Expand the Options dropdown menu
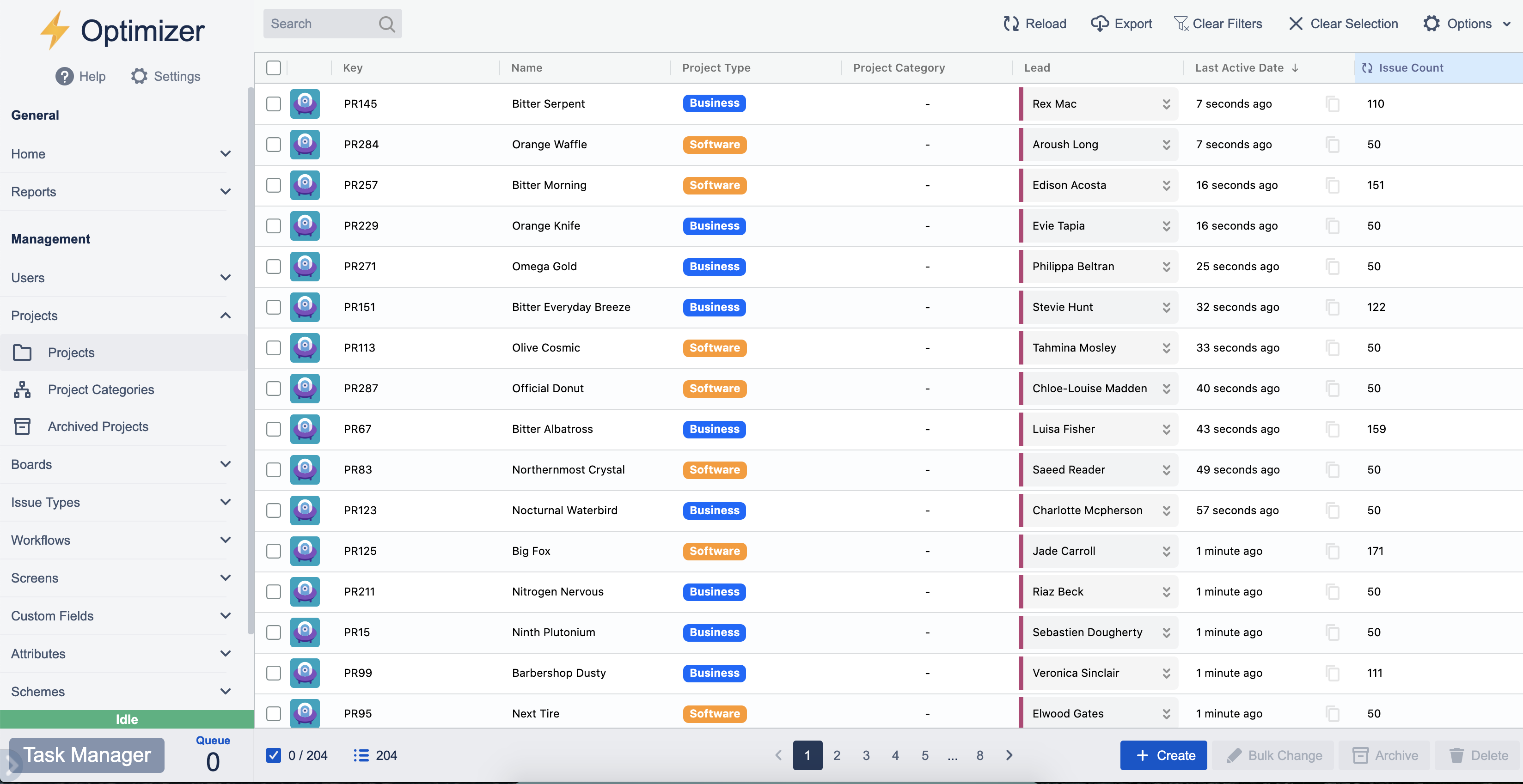This screenshot has width=1523, height=784. [1506, 24]
